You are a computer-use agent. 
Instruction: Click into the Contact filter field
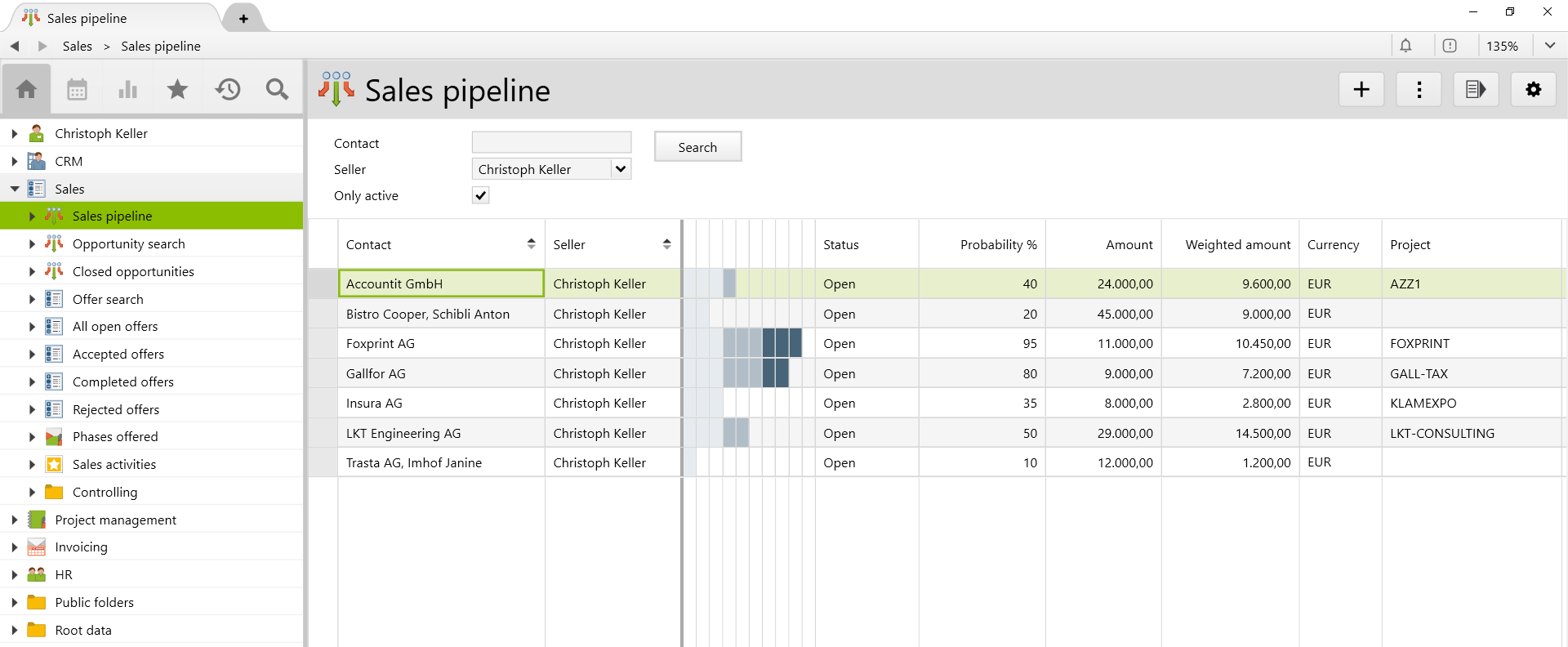551,143
